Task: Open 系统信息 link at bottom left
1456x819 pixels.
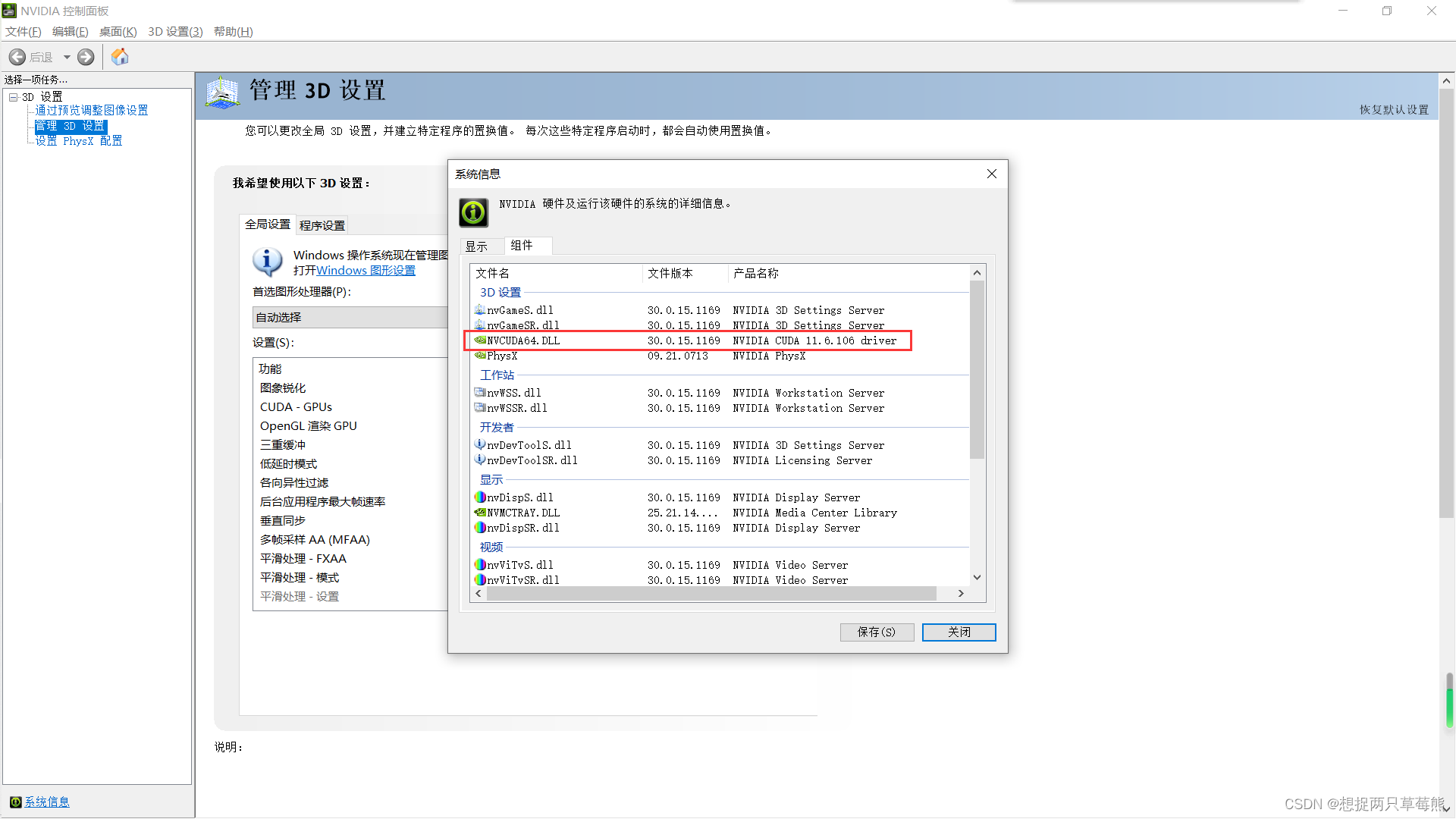Action: (47, 802)
